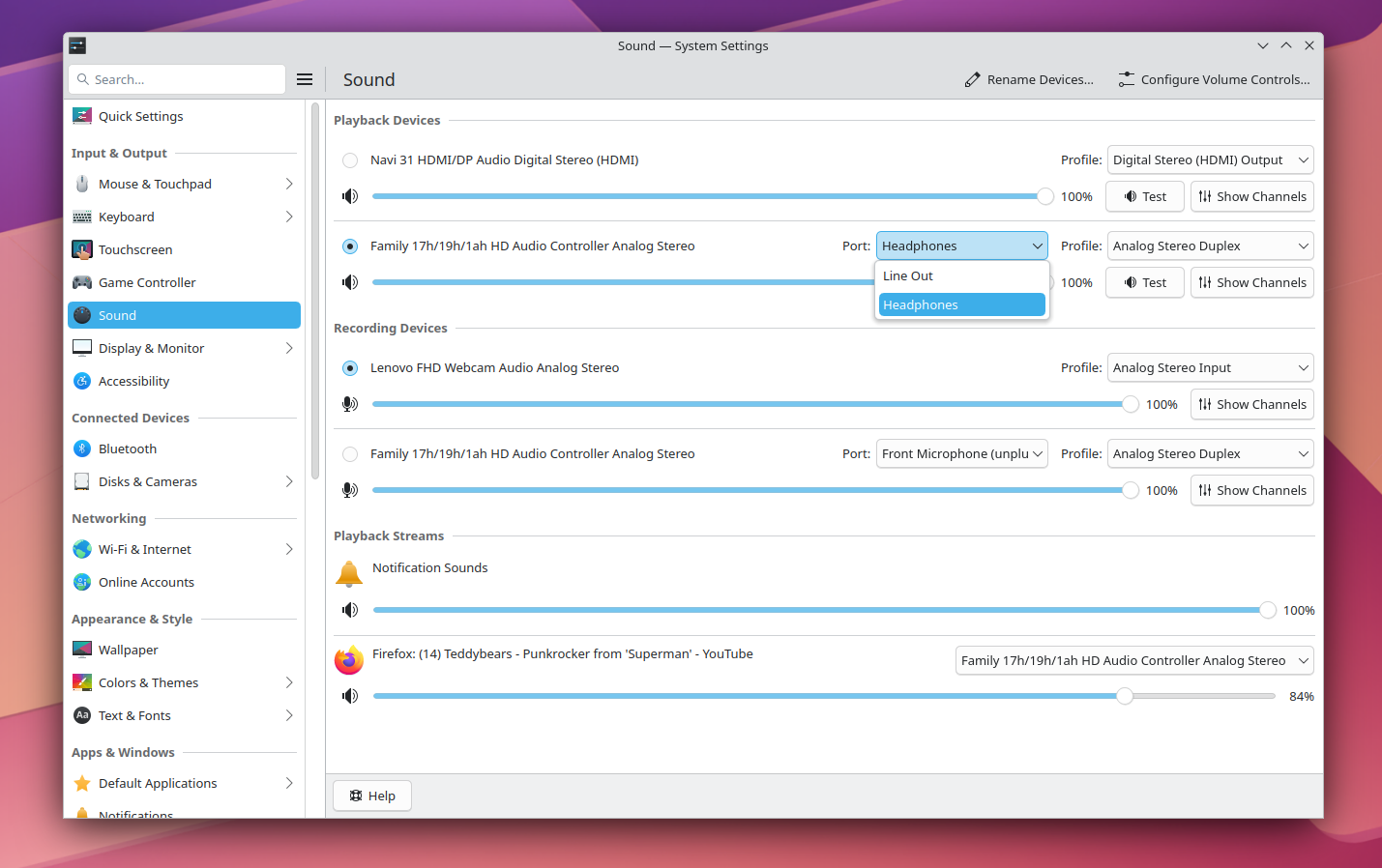This screenshot has width=1382, height=868.
Task: Click the Firefox application icon
Action: point(349,660)
